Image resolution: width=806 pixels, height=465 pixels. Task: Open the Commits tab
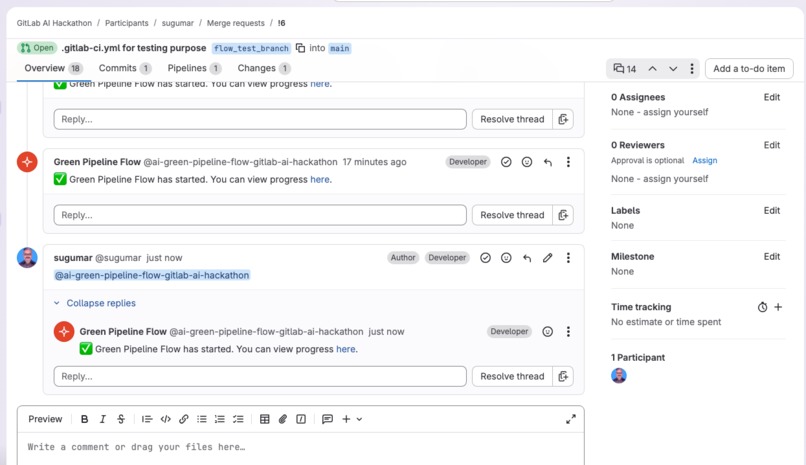pos(125,68)
